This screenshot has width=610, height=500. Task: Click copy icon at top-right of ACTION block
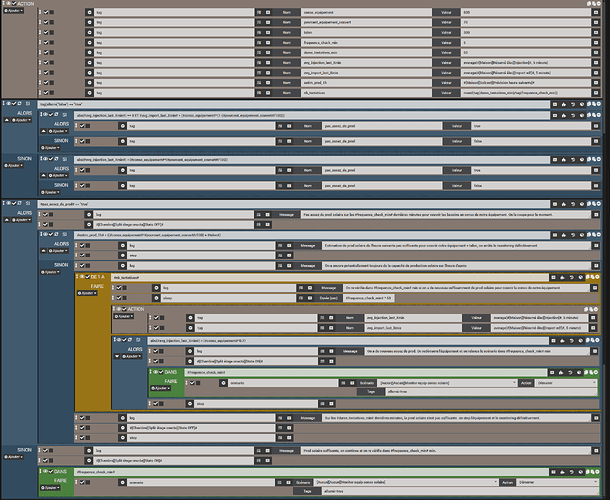(594, 4)
